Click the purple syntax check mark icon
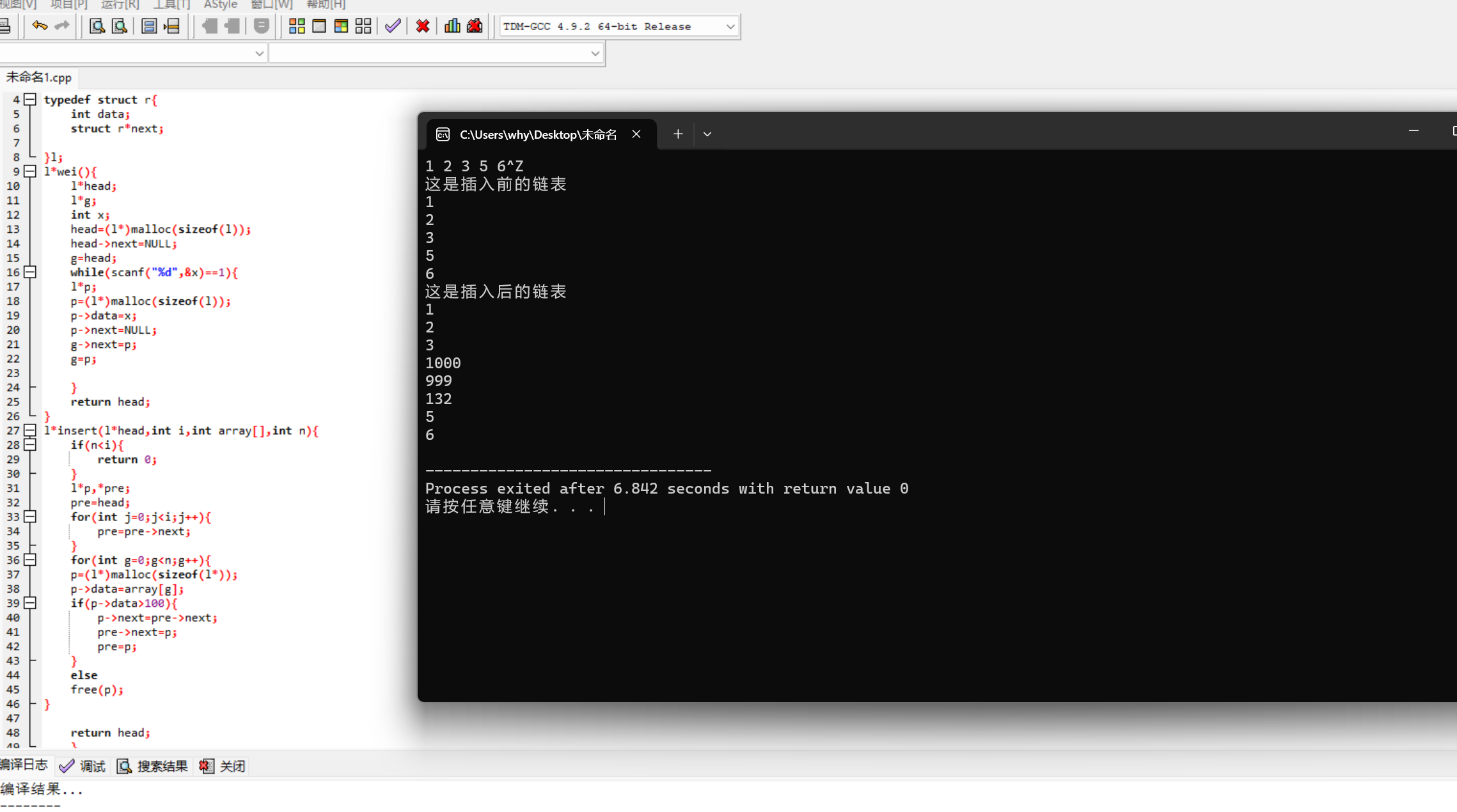The height and width of the screenshot is (812, 1457). pos(393,26)
